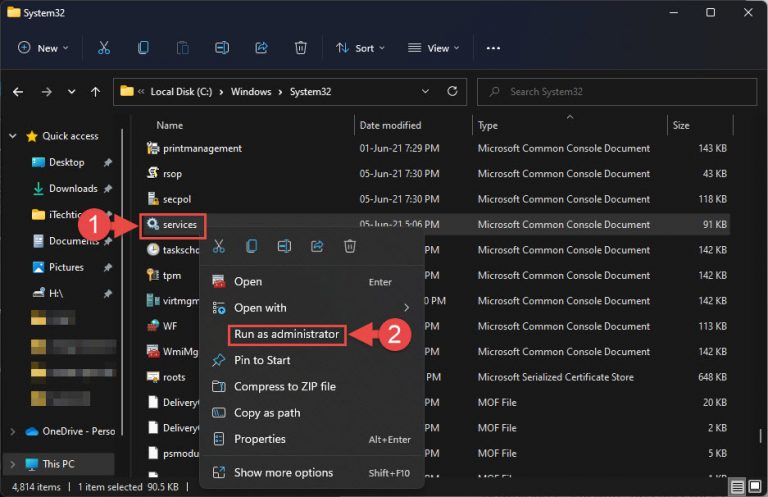
Task: Open the Sort dropdown
Action: (360, 48)
